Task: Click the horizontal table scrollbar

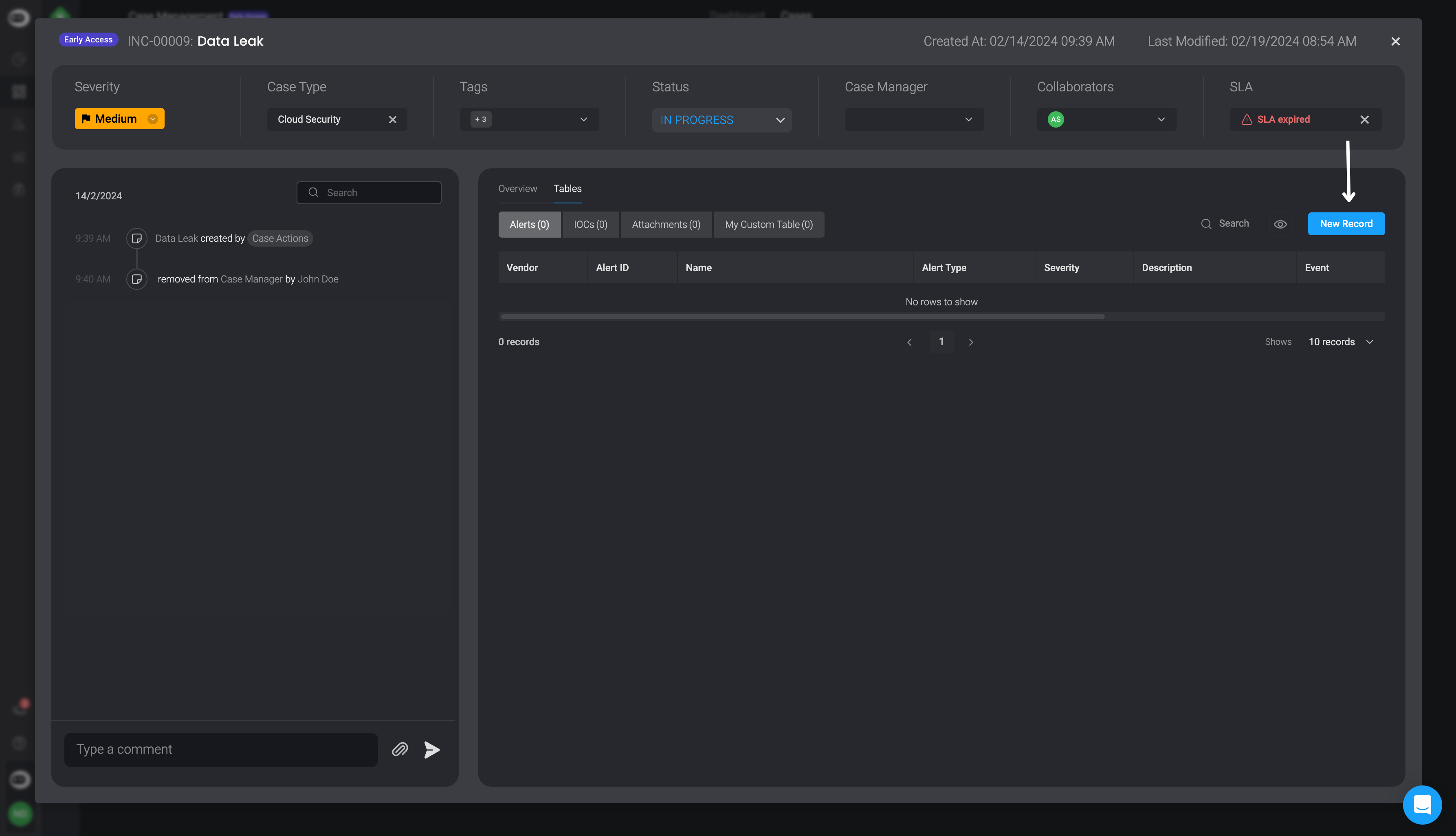Action: 802,316
